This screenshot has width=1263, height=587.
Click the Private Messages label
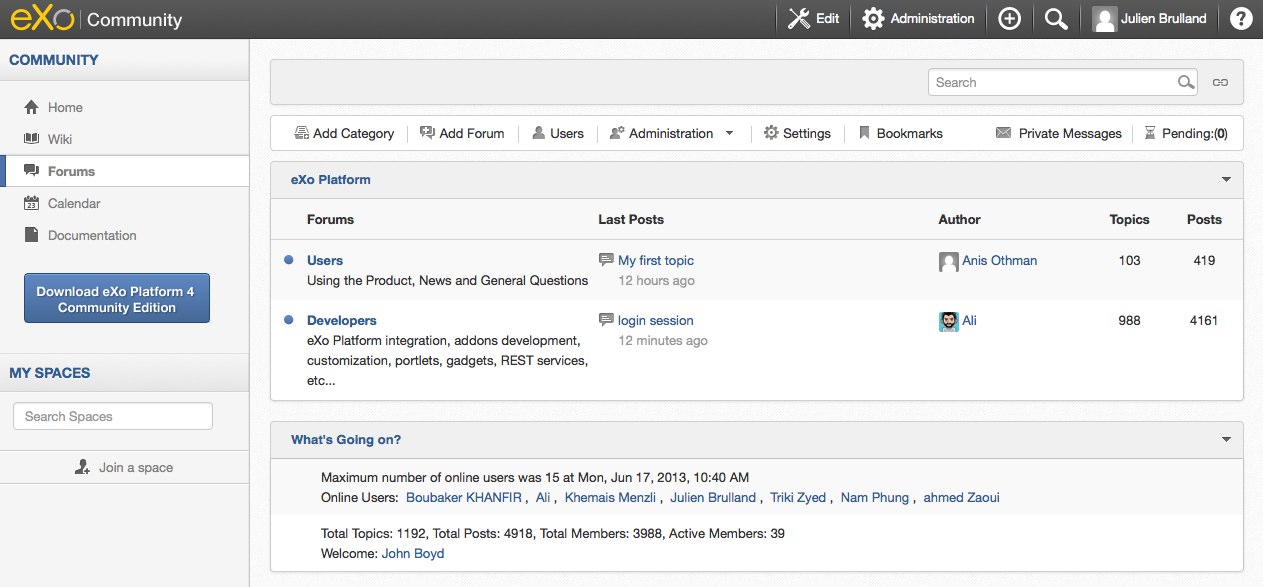pyautogui.click(x=1070, y=133)
